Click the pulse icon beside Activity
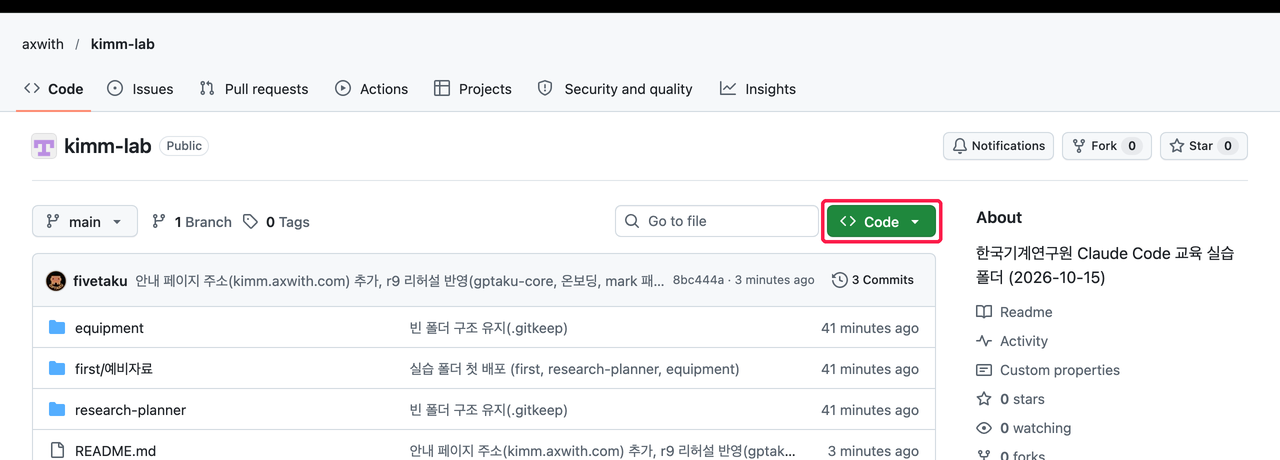This screenshot has height=460, width=1280. click(984, 341)
